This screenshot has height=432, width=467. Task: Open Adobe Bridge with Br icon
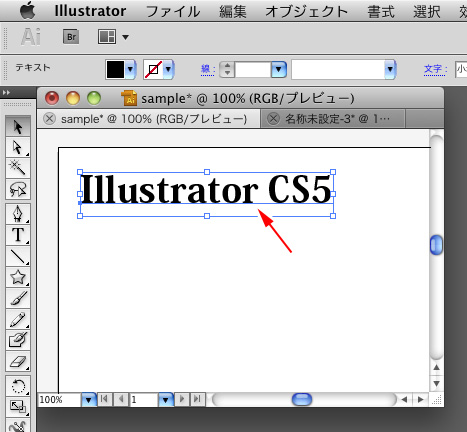(71, 37)
